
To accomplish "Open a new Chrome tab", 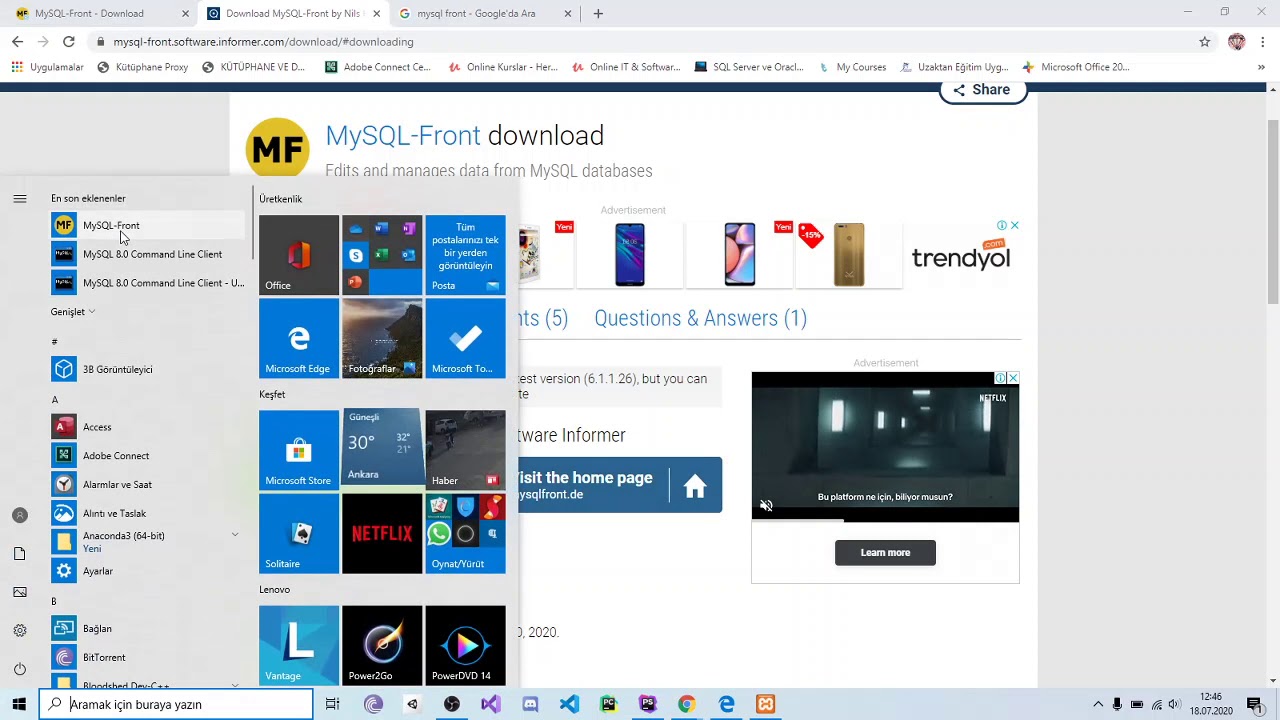I will tap(598, 14).
